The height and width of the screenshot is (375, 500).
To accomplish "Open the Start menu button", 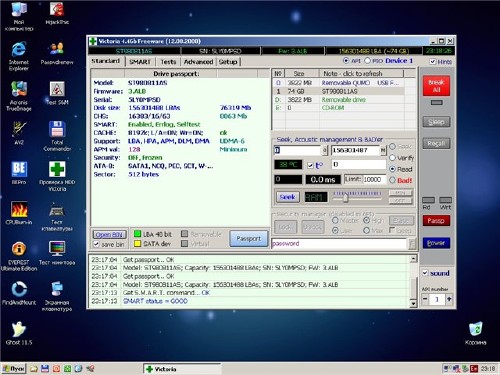I will pyautogui.click(x=14, y=369).
